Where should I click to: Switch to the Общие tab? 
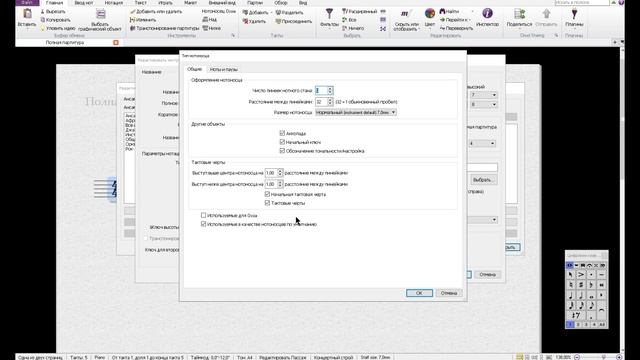tap(194, 69)
